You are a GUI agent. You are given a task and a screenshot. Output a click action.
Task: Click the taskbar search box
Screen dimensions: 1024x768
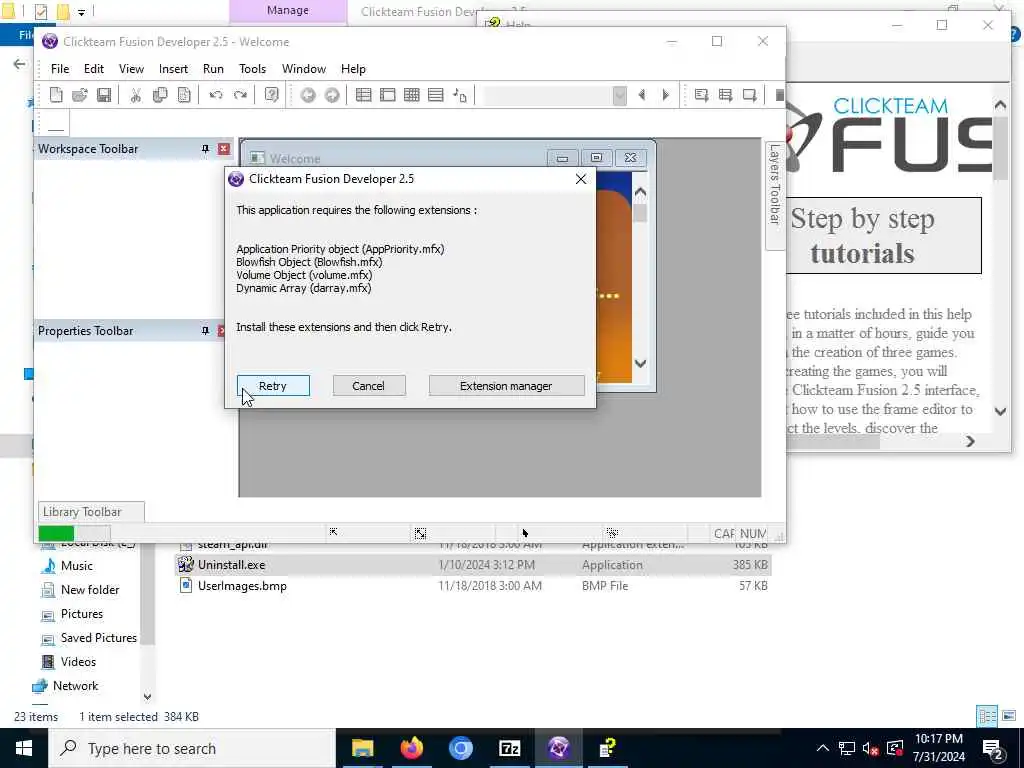pos(192,748)
